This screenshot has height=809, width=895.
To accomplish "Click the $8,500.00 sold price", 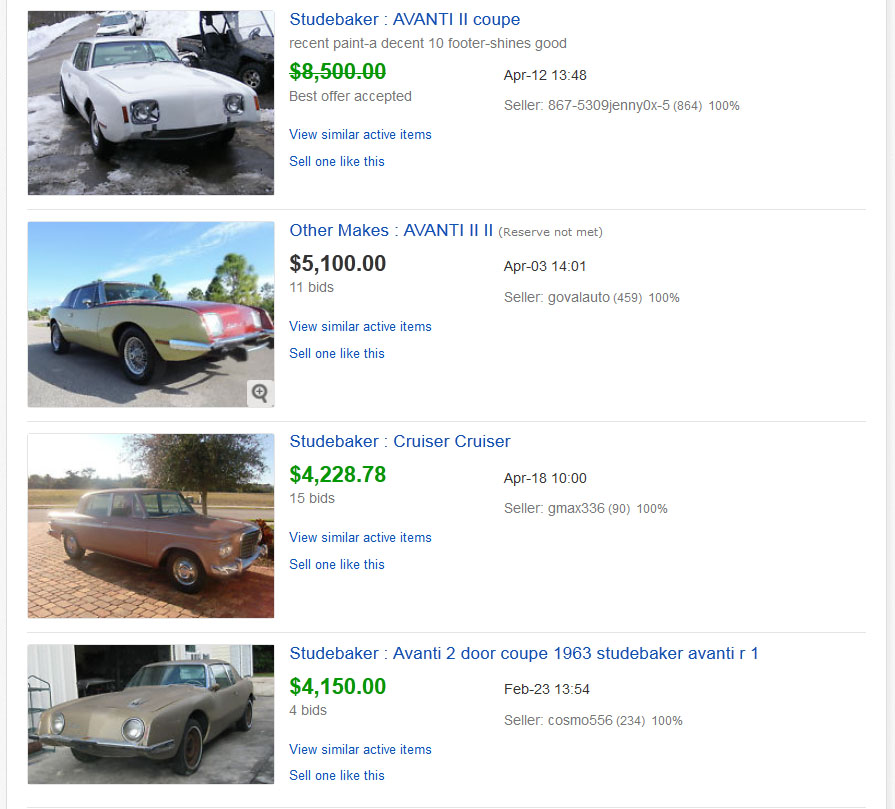I will point(337,71).
